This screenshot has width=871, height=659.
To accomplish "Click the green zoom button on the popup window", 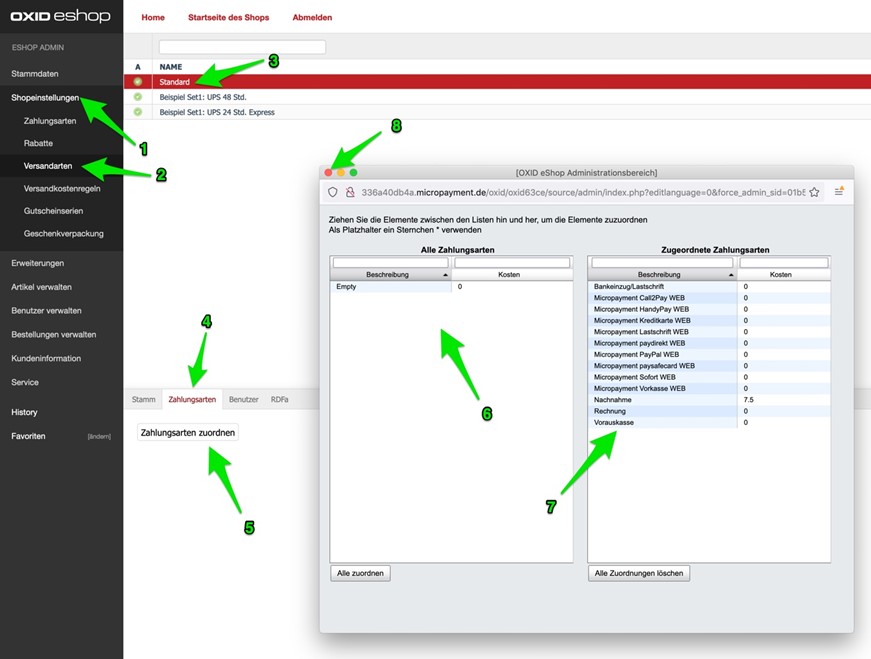I will tap(352, 172).
